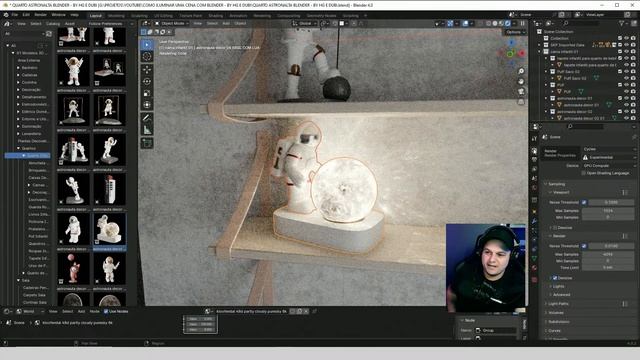Open the View Layer properties tab icon
This screenshot has height=360, width=640.
click(x=534, y=169)
